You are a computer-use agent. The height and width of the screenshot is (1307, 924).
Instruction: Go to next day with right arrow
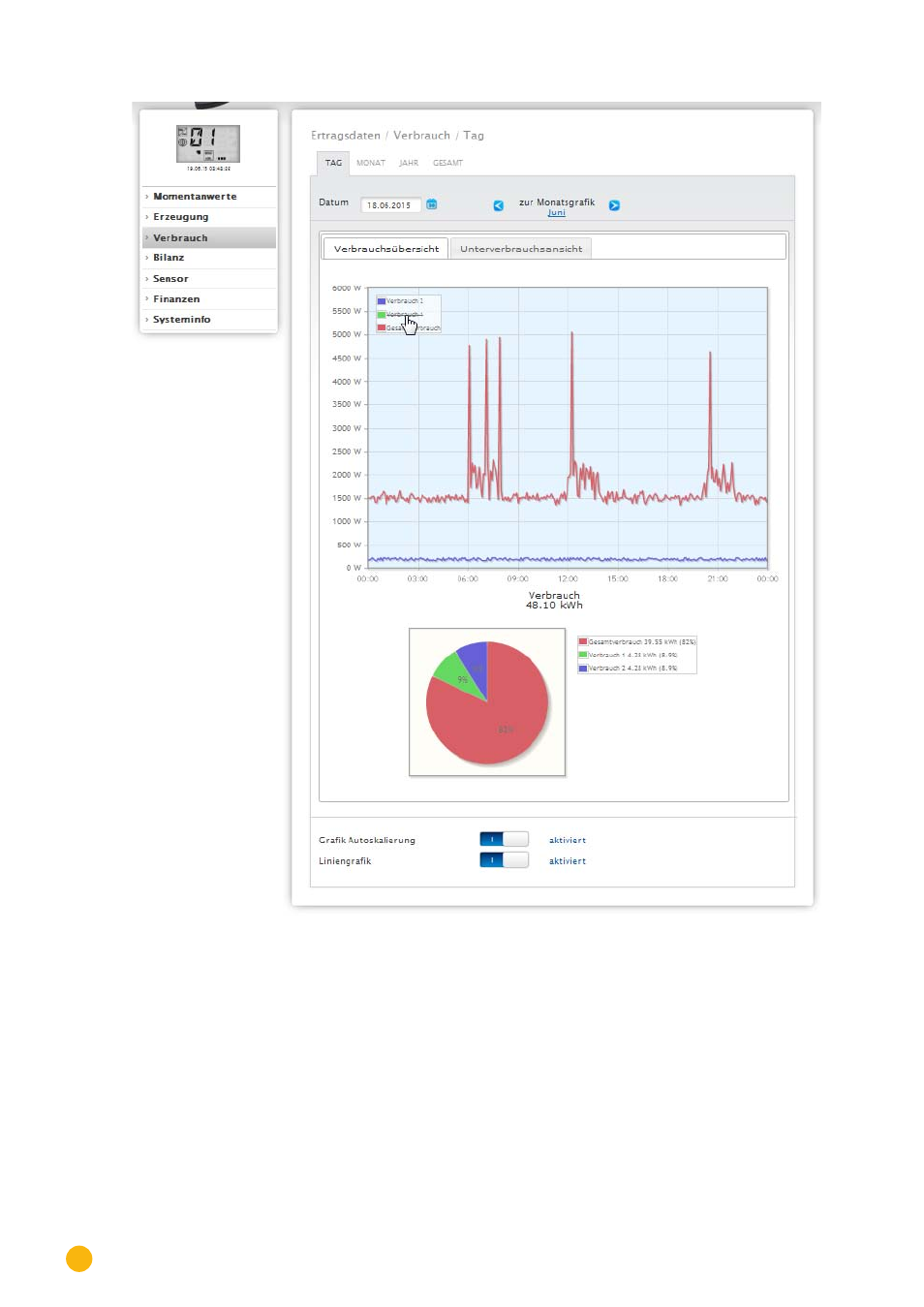pos(614,205)
